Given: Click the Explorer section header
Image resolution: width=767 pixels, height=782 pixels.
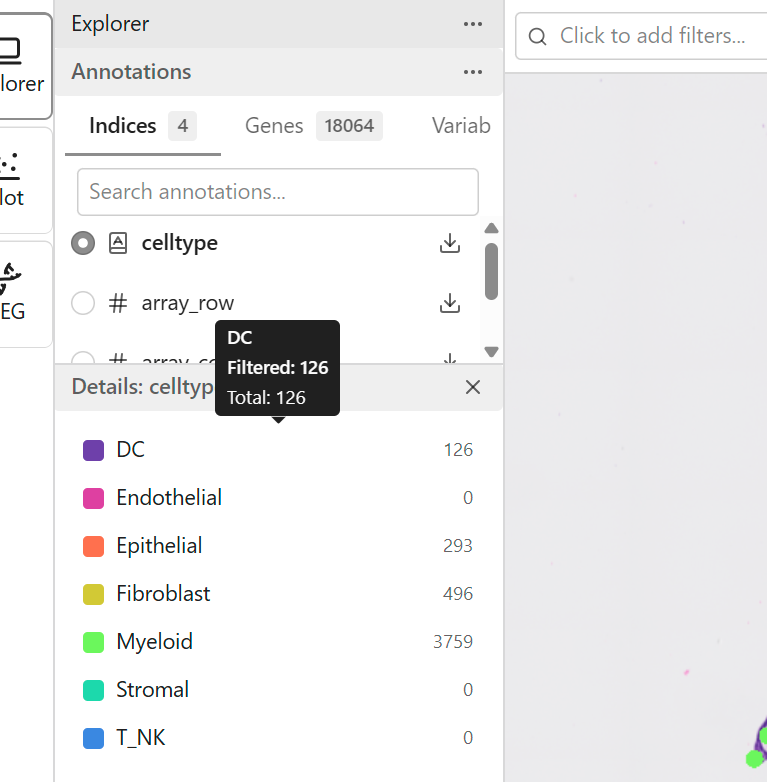Looking at the screenshot, I should [x=279, y=24].
